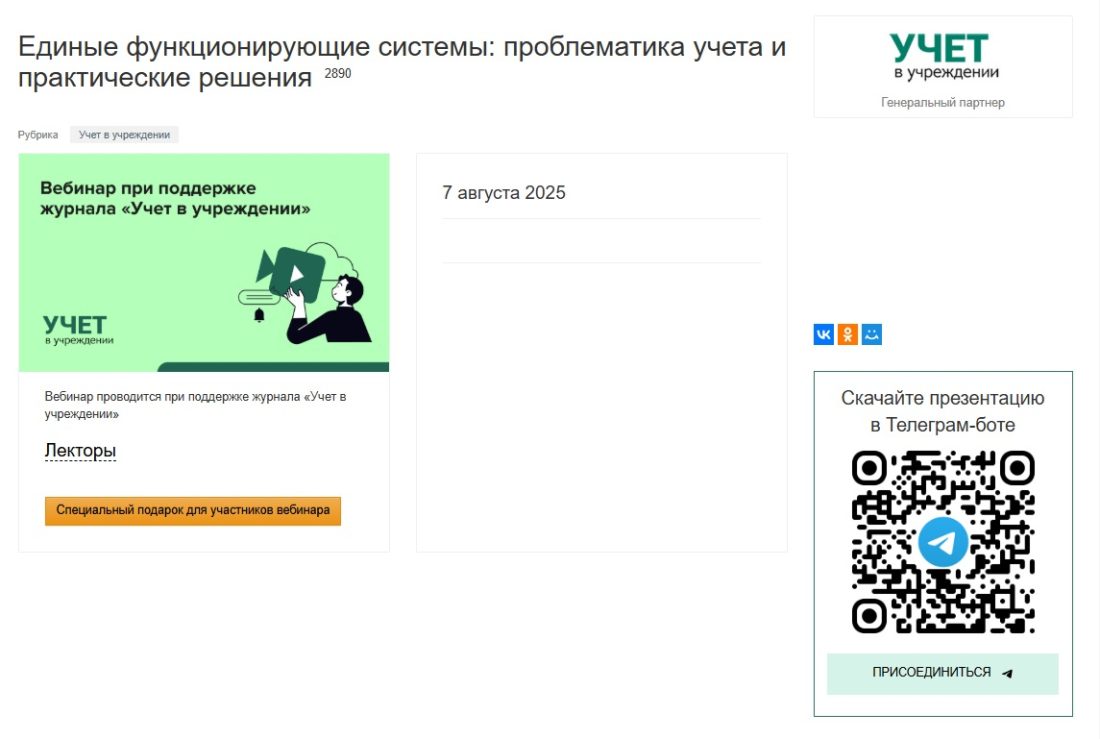Click the view count 2890
This screenshot has height=739, width=1100.
[337, 73]
